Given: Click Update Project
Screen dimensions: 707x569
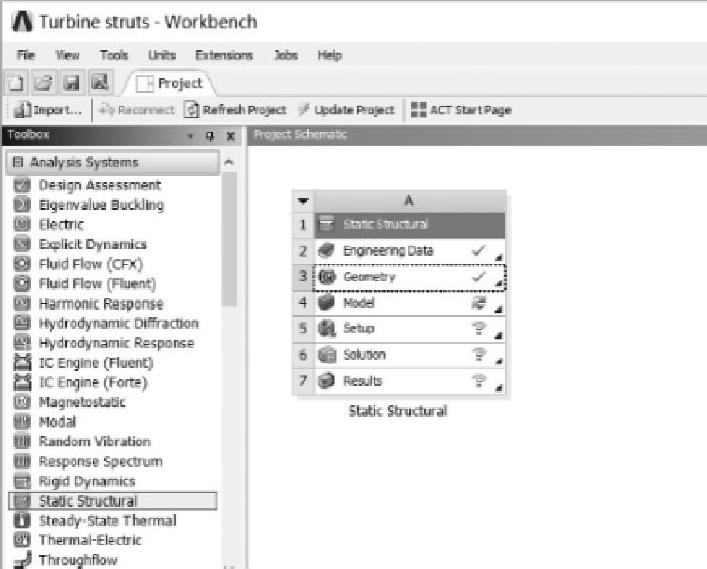Looking at the screenshot, I should point(346,110).
